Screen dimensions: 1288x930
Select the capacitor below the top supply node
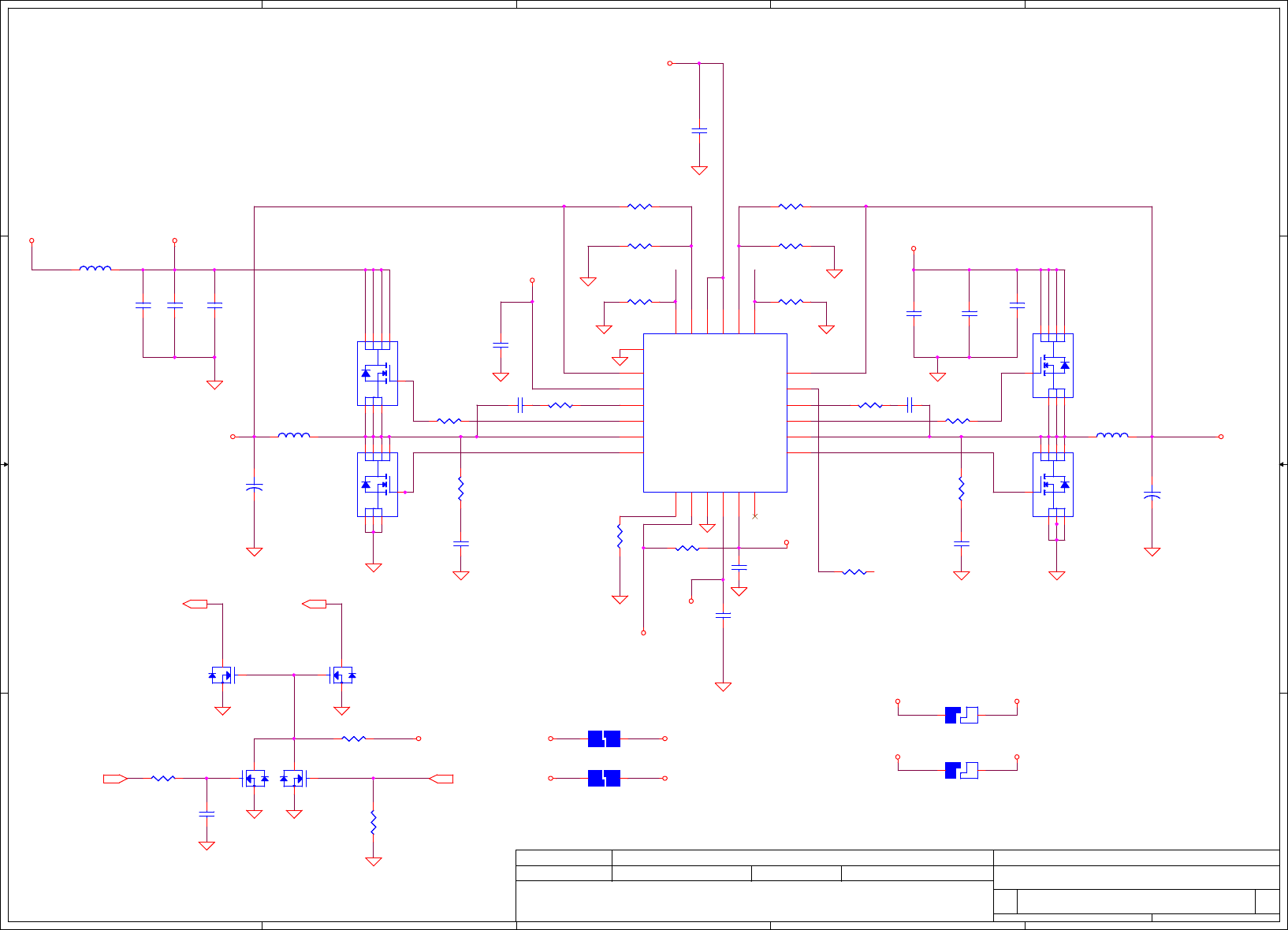click(x=699, y=131)
